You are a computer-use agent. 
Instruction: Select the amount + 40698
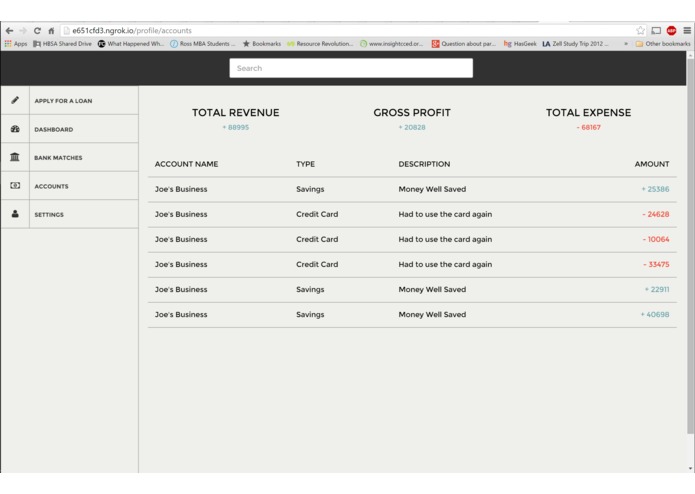(655, 315)
